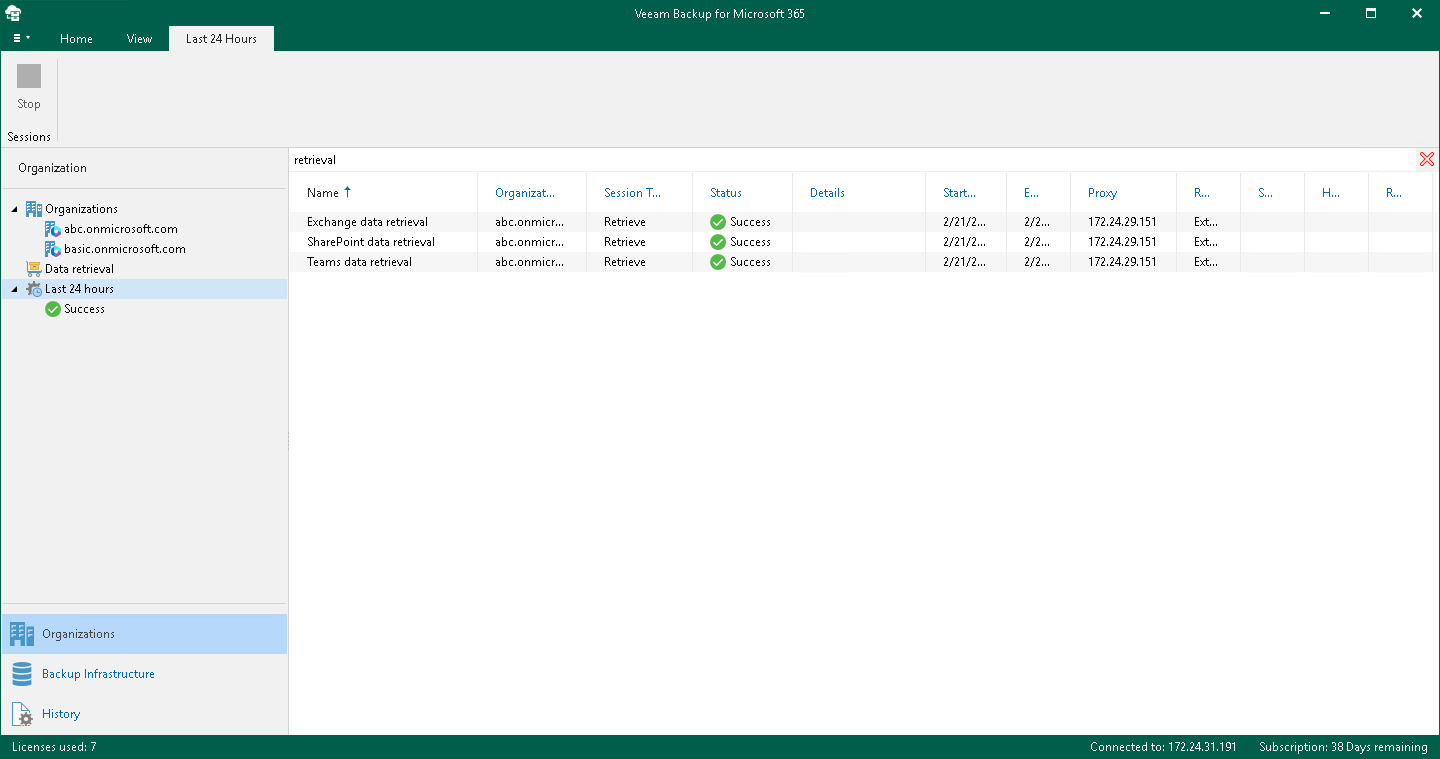
Task: Click the Success status icon for SharePoint data retrieval
Action: 718,242
